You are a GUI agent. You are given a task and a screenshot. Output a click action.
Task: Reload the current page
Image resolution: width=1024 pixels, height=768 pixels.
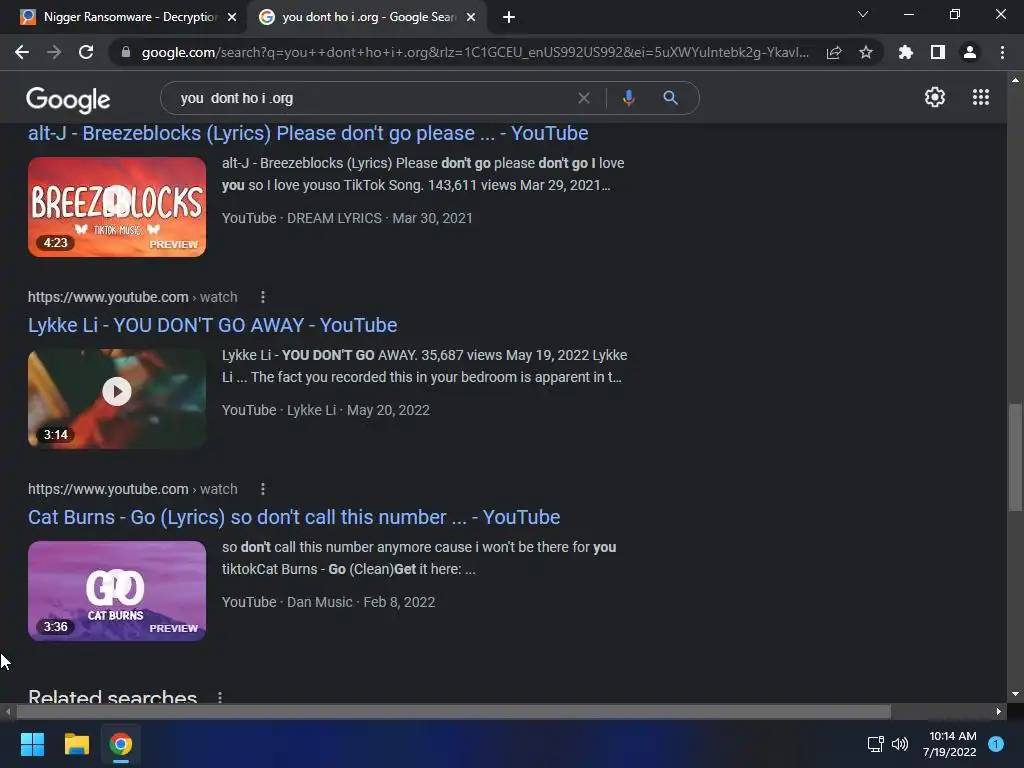pos(86,52)
